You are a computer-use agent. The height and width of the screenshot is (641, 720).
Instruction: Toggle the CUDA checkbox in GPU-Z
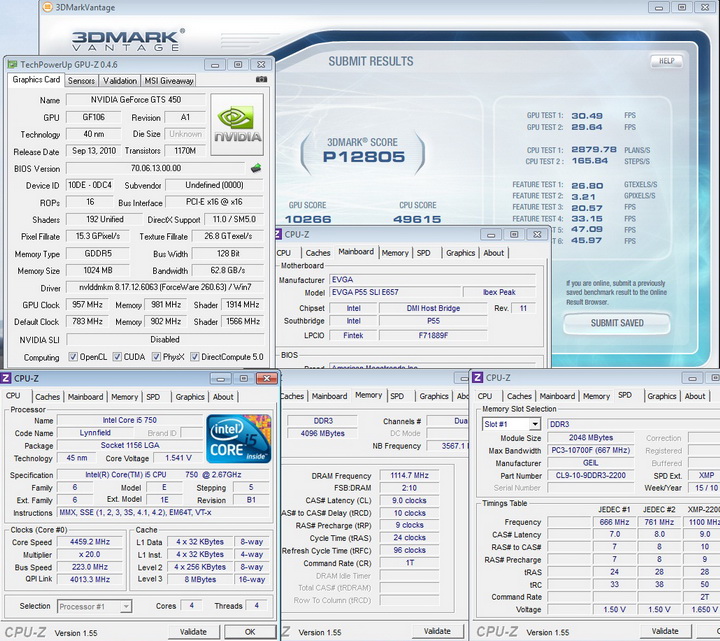(117, 357)
